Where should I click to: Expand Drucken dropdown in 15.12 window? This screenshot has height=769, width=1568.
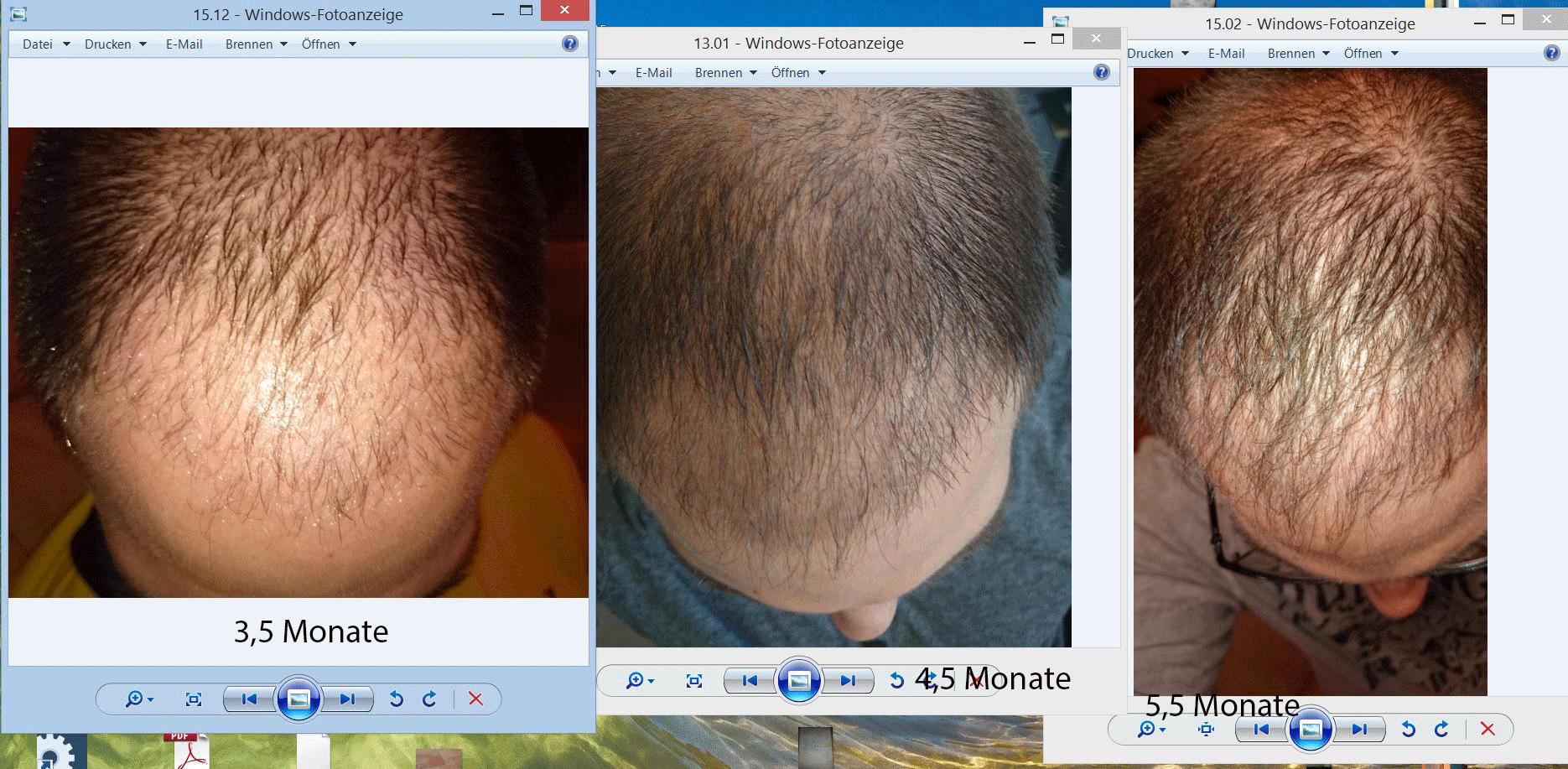tap(115, 44)
